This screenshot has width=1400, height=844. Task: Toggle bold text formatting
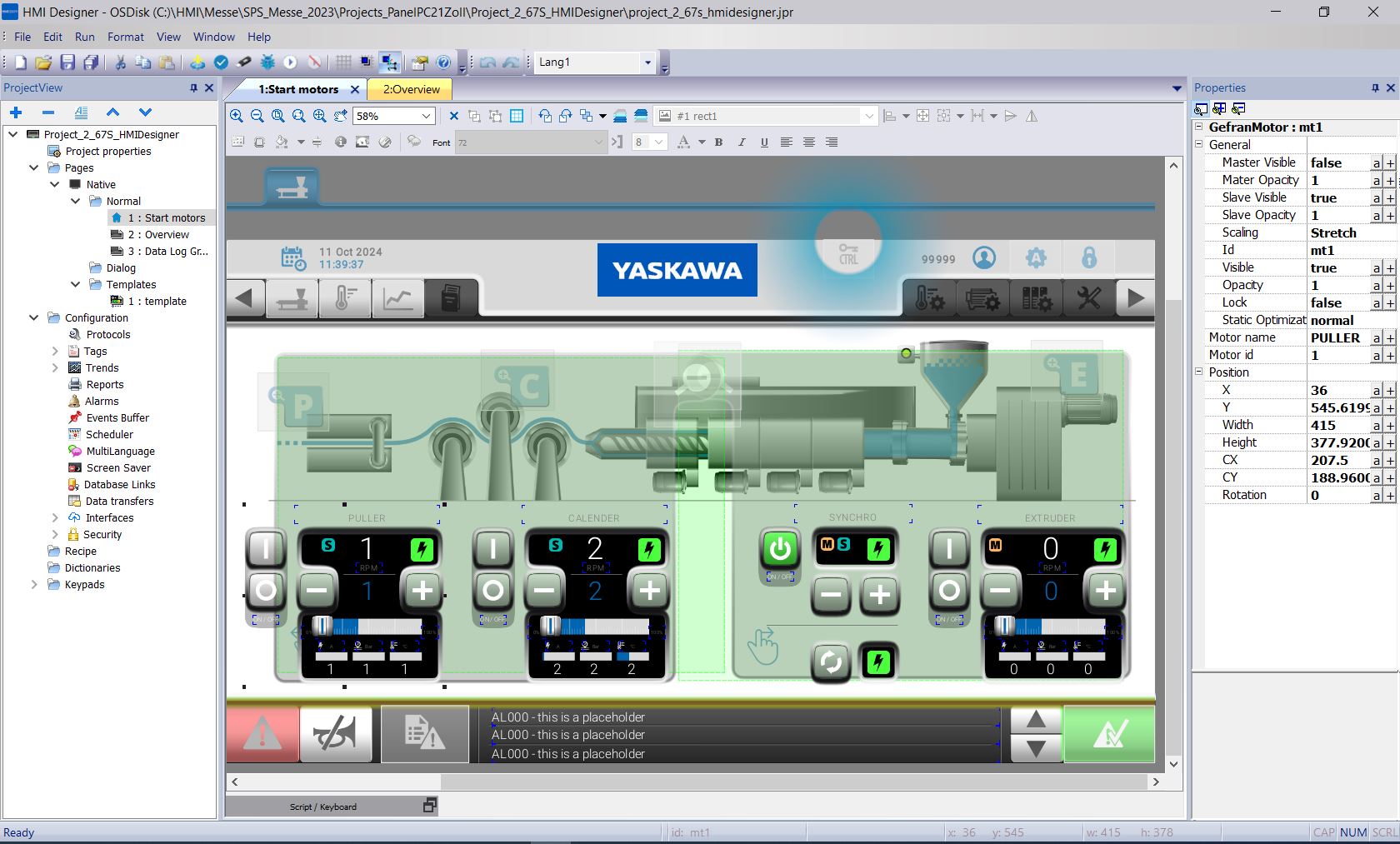pos(718,142)
